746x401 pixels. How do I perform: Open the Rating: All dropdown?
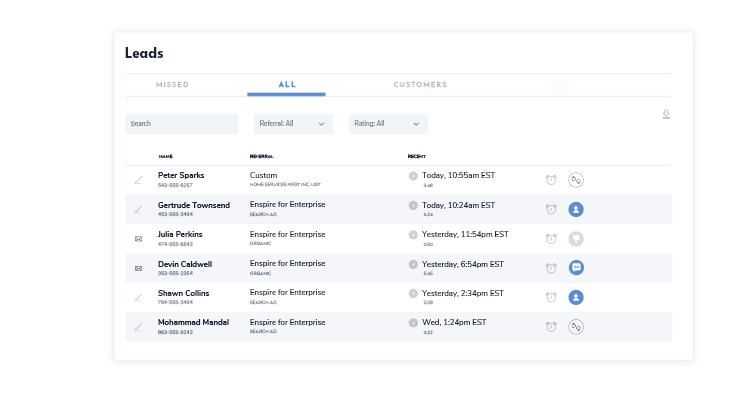tap(388, 124)
